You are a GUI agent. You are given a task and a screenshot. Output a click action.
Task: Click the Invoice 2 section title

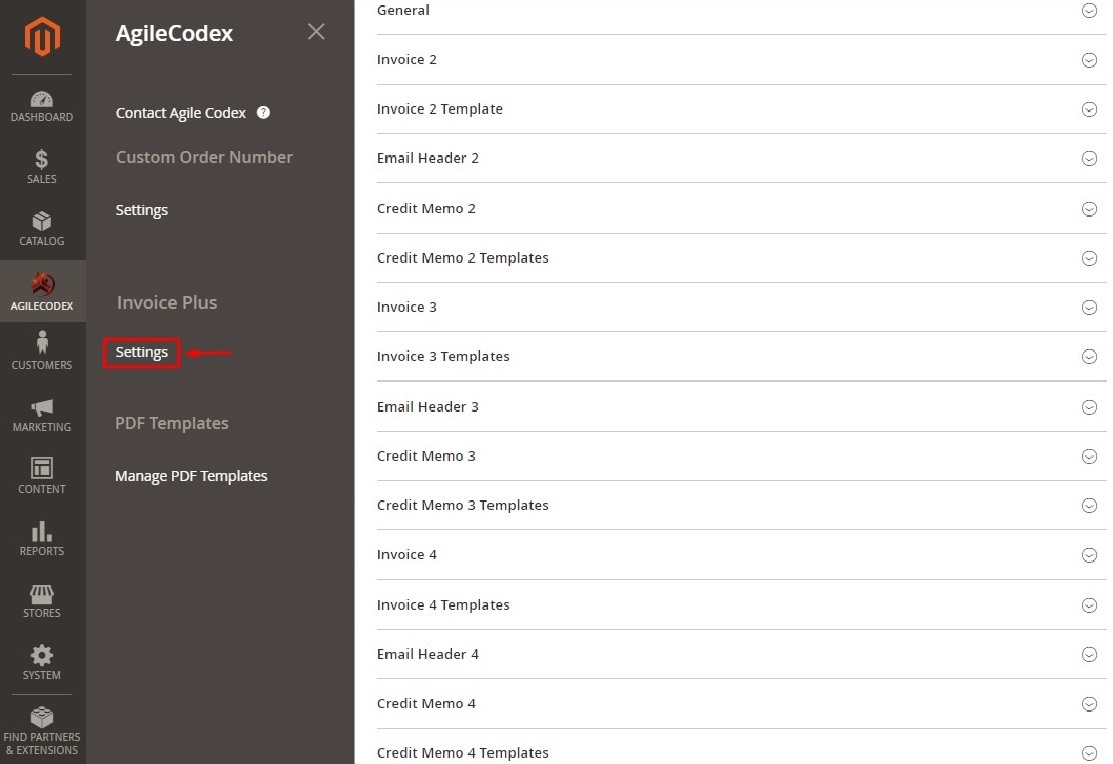[407, 60]
